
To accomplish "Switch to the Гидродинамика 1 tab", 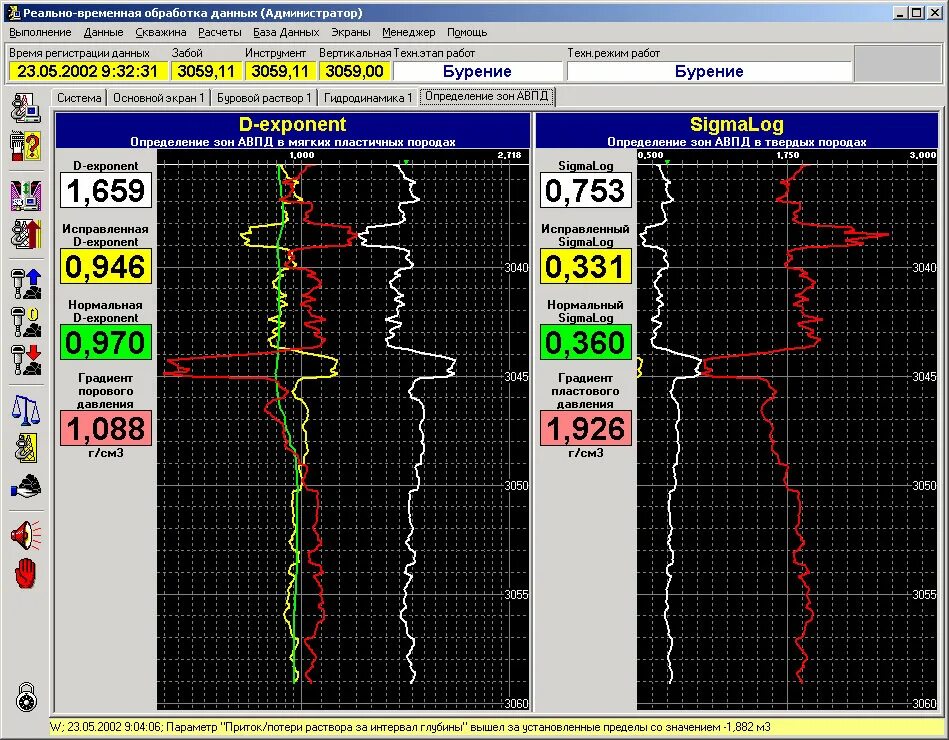I will (x=368, y=97).
